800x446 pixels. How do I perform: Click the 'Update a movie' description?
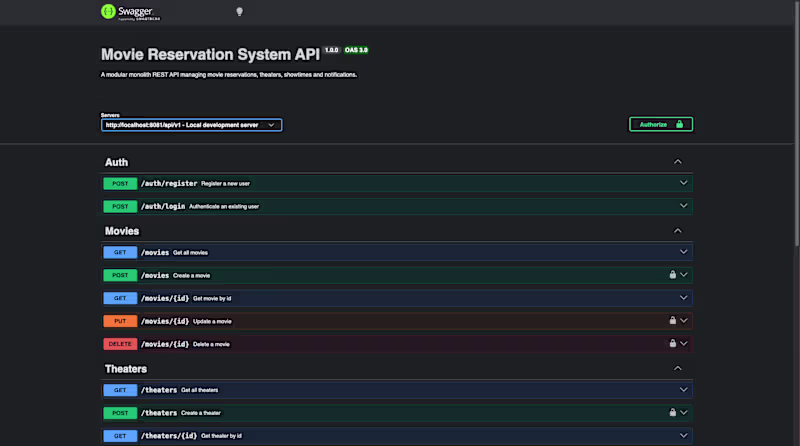(212, 321)
